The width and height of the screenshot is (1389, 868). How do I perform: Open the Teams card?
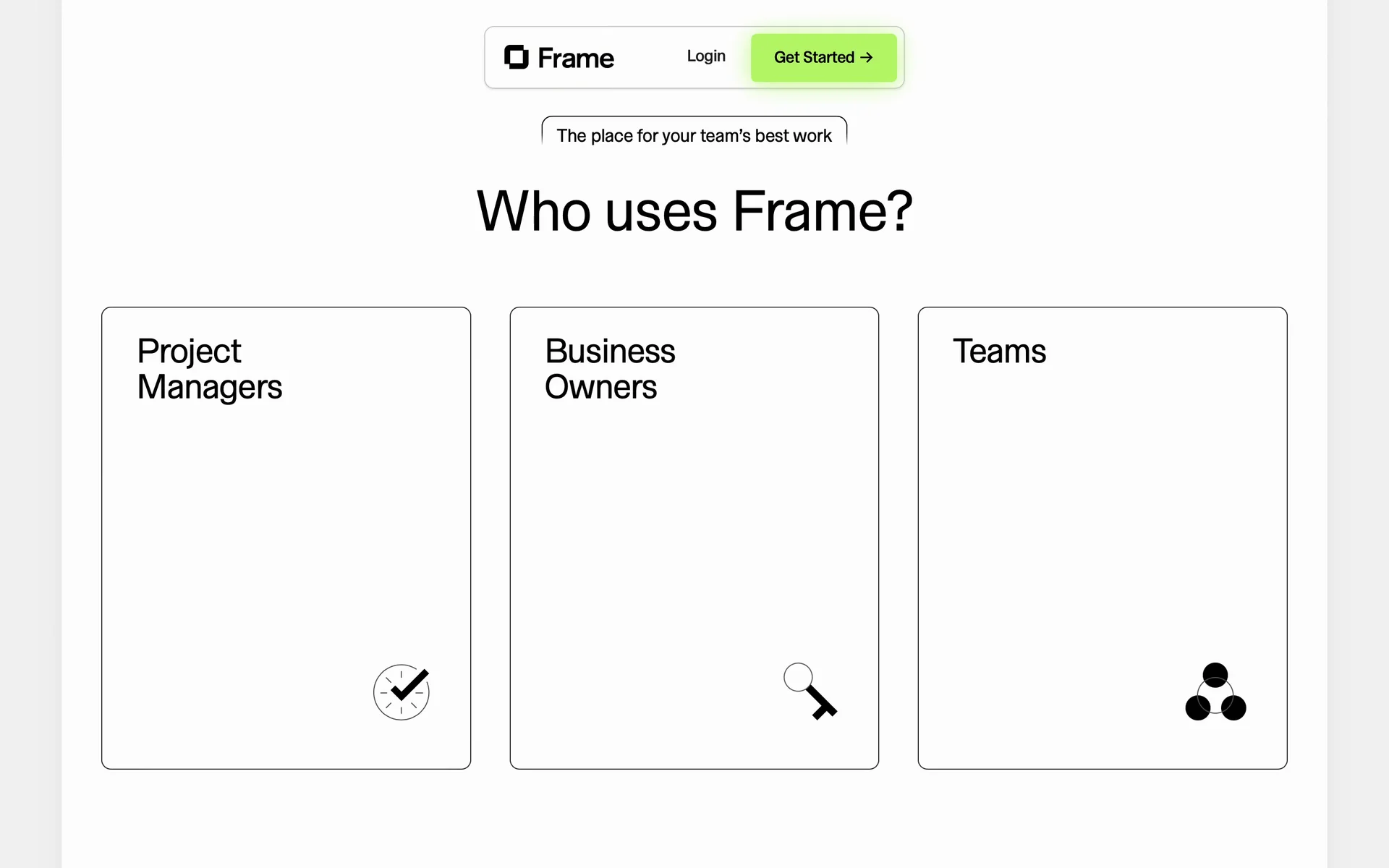click(x=1102, y=537)
